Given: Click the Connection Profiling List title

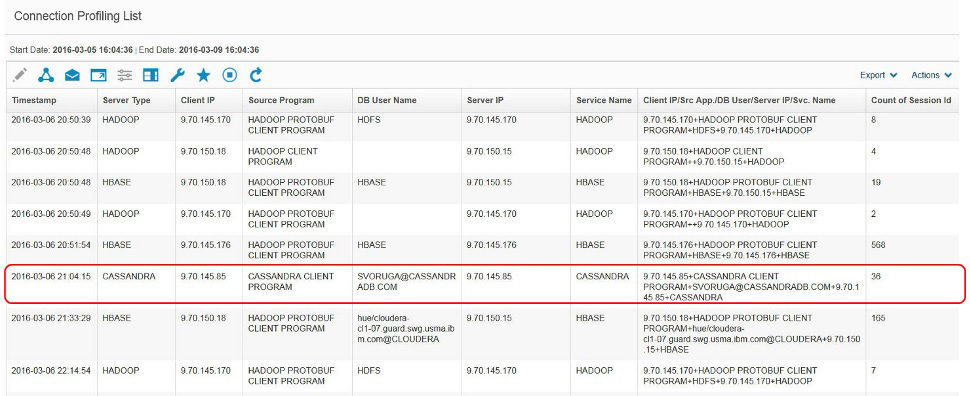Looking at the screenshot, I should 78,16.
